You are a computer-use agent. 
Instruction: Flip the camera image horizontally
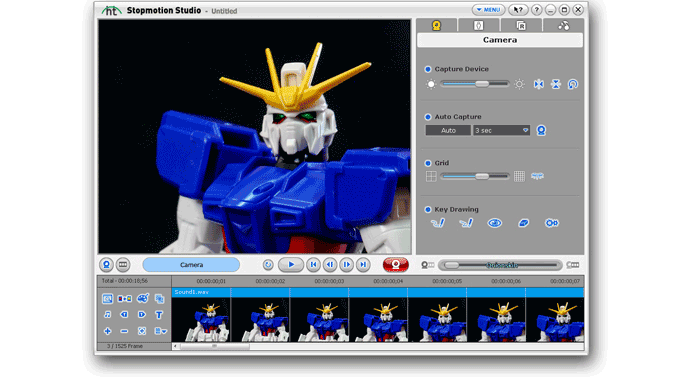click(539, 84)
